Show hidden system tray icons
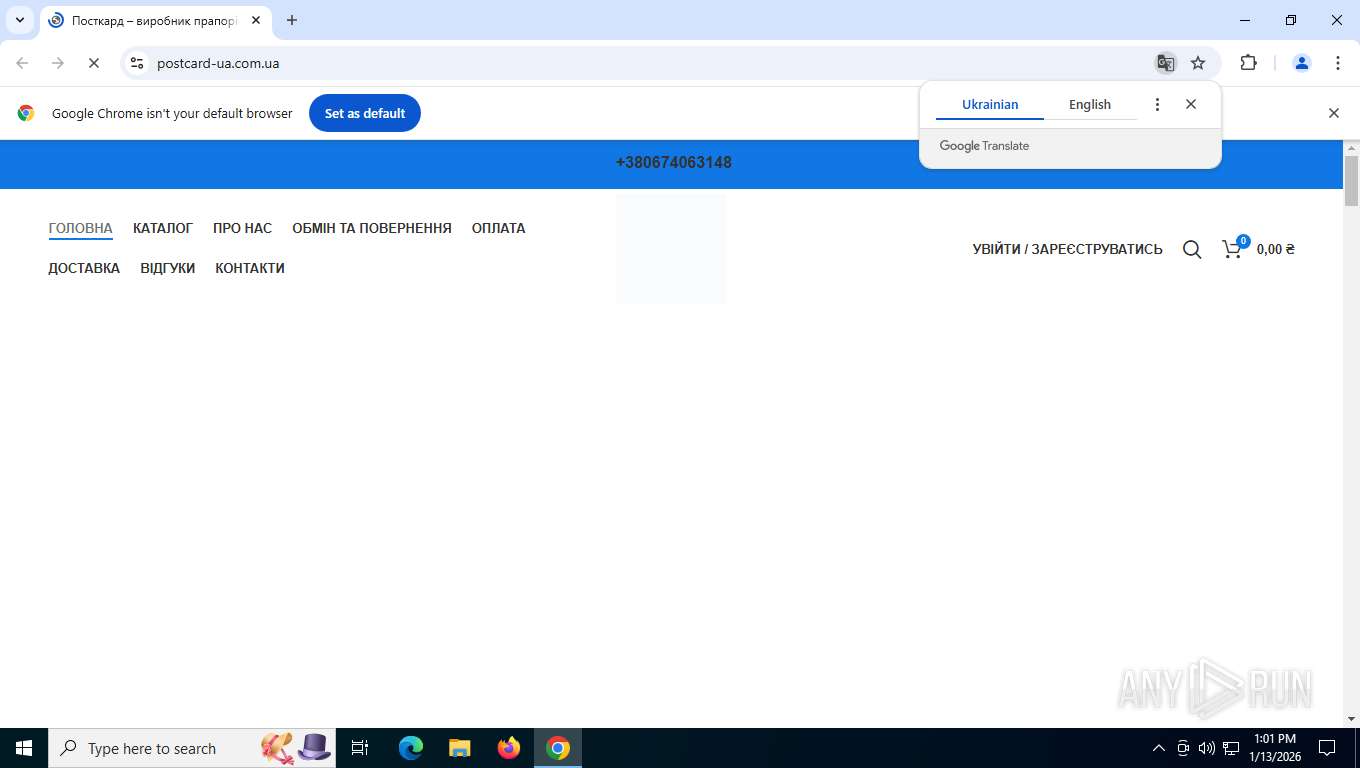This screenshot has height=768, width=1360. pyautogui.click(x=1159, y=748)
